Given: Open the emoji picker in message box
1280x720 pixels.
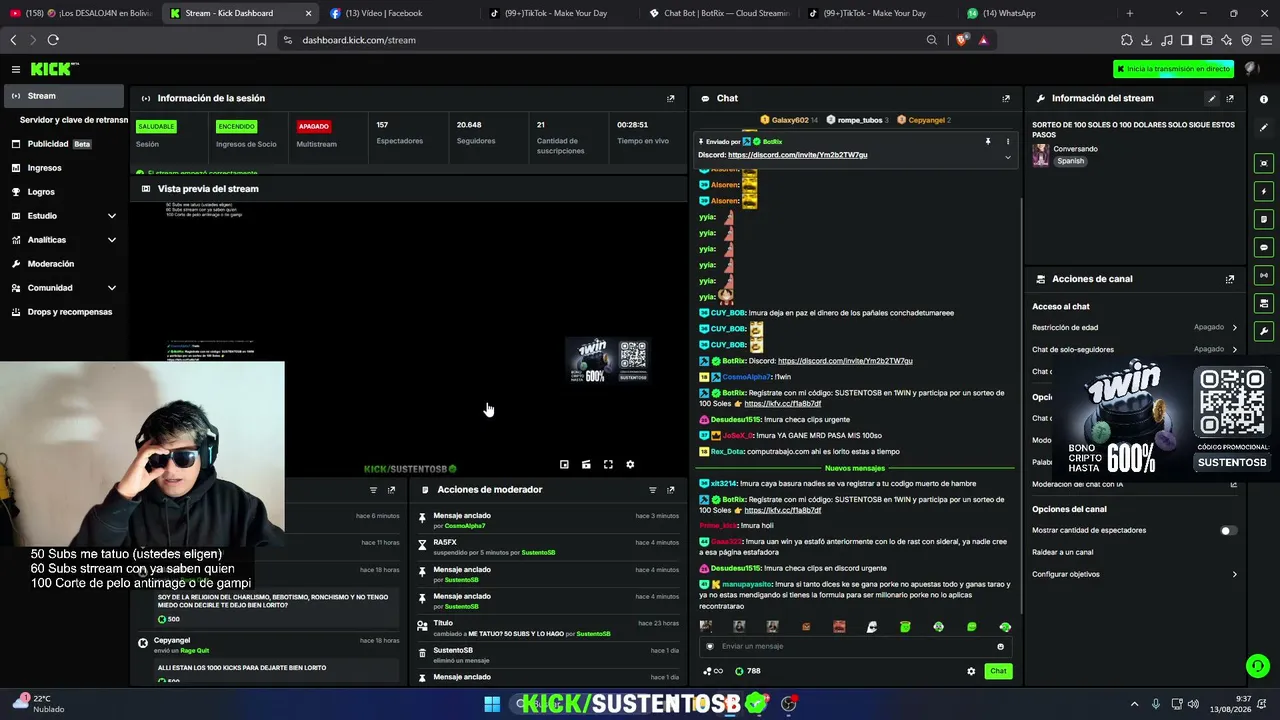Looking at the screenshot, I should click(1000, 646).
